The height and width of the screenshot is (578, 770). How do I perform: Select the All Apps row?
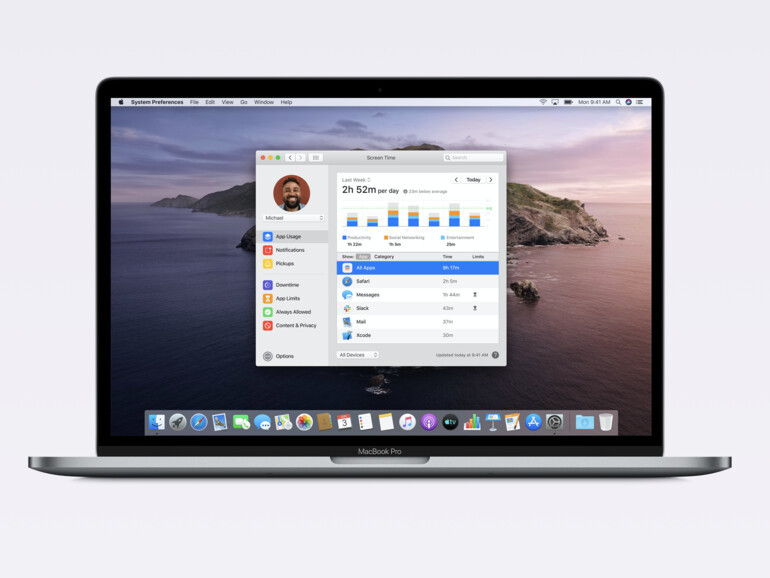(417, 268)
